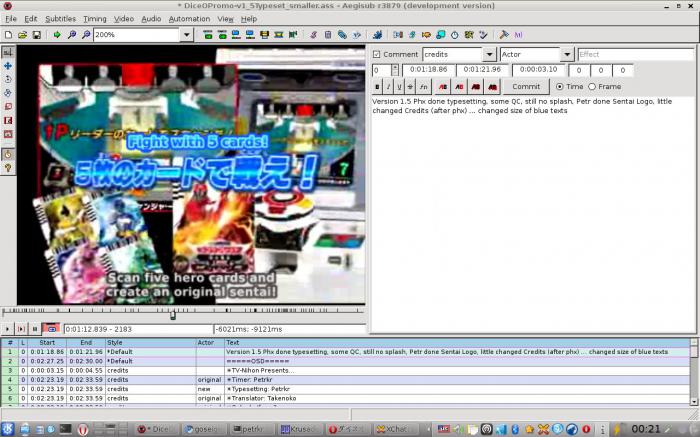700x437 pixels.
Task: Click the Effect input field
Action: [636, 54]
